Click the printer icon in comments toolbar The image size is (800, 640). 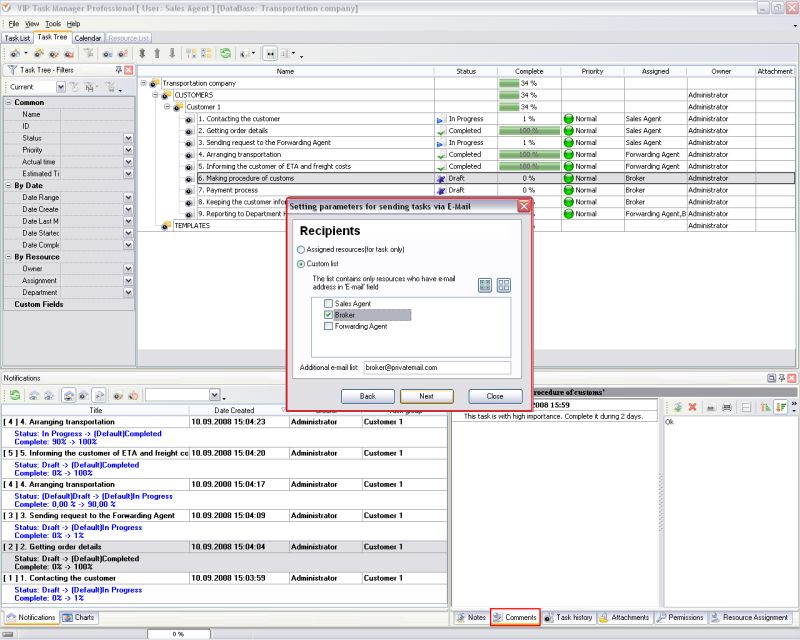(727, 407)
